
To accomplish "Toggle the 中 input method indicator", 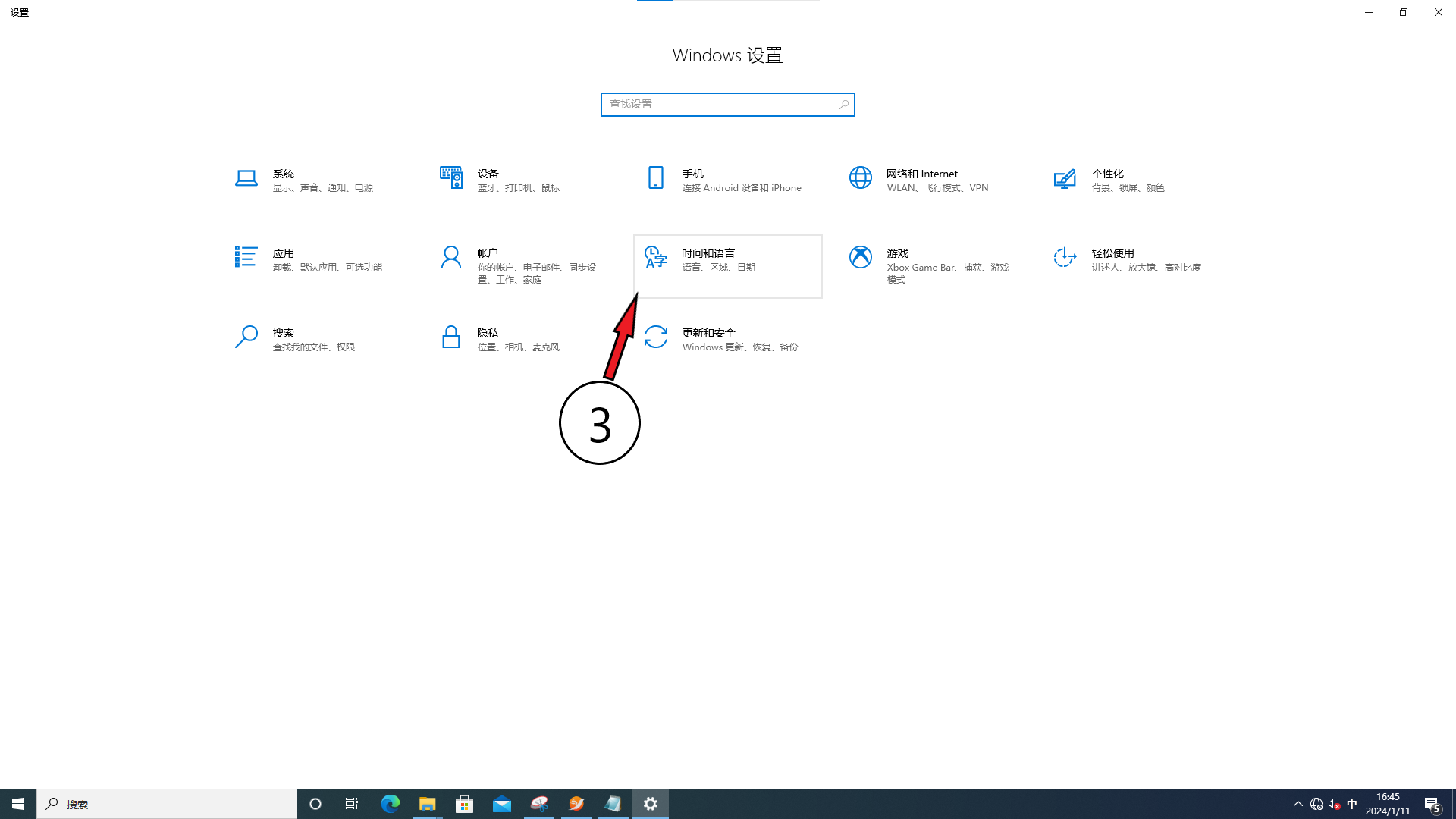I will [x=1352, y=804].
